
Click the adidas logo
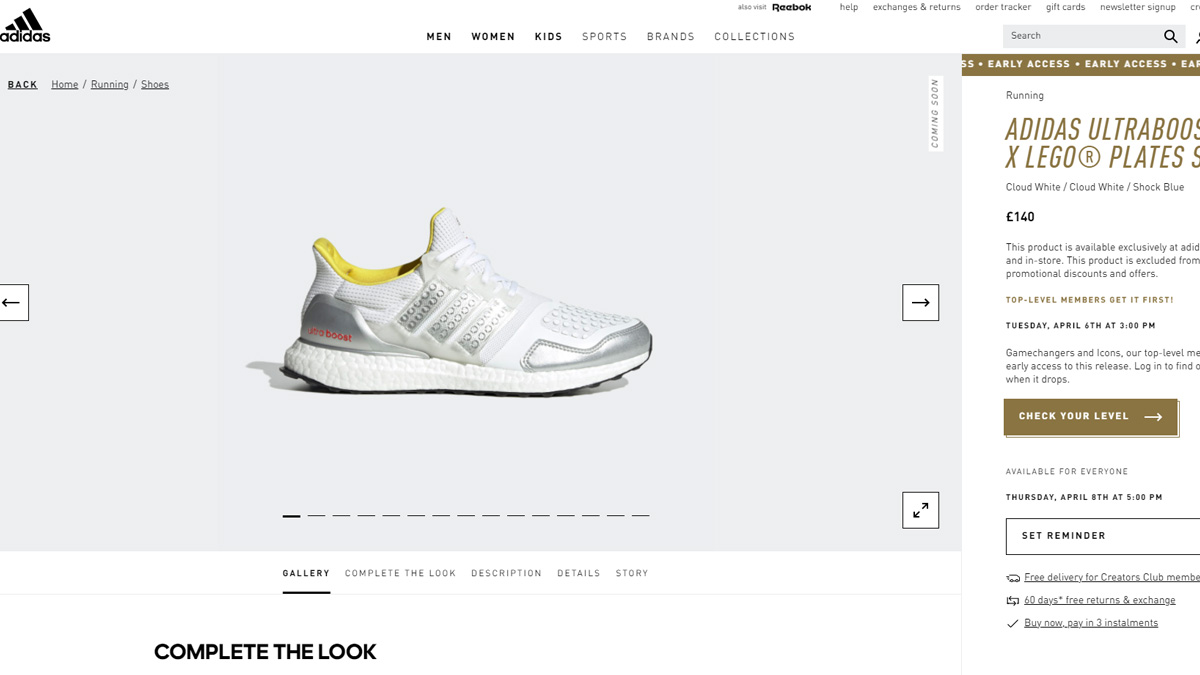(x=24, y=26)
